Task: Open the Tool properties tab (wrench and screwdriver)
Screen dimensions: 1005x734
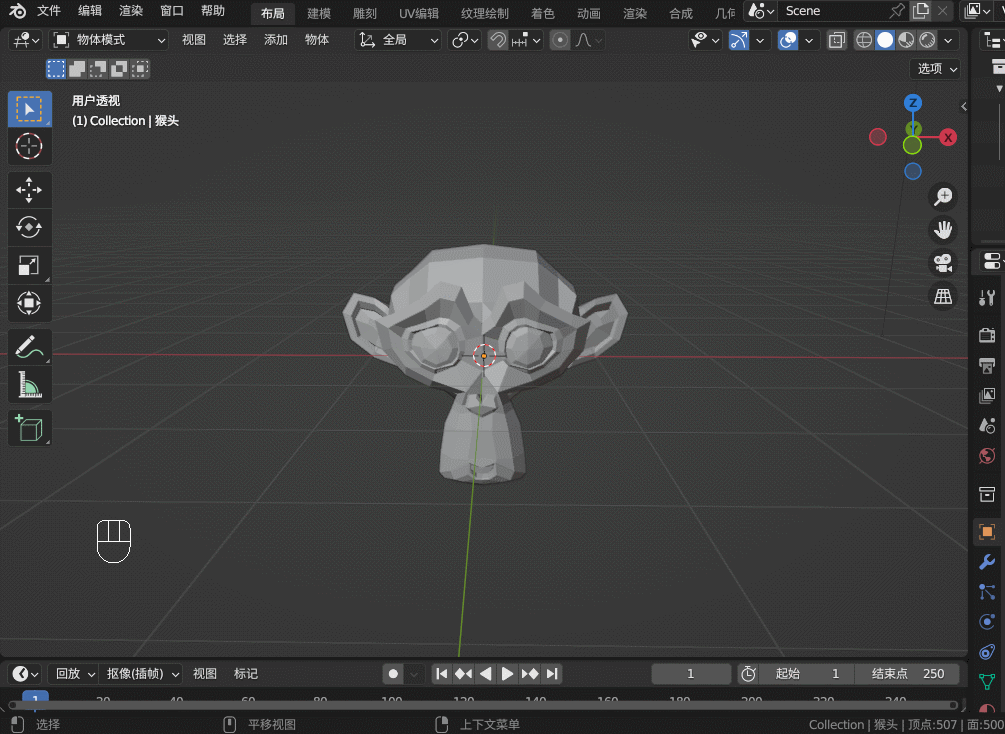Action: coord(987,297)
